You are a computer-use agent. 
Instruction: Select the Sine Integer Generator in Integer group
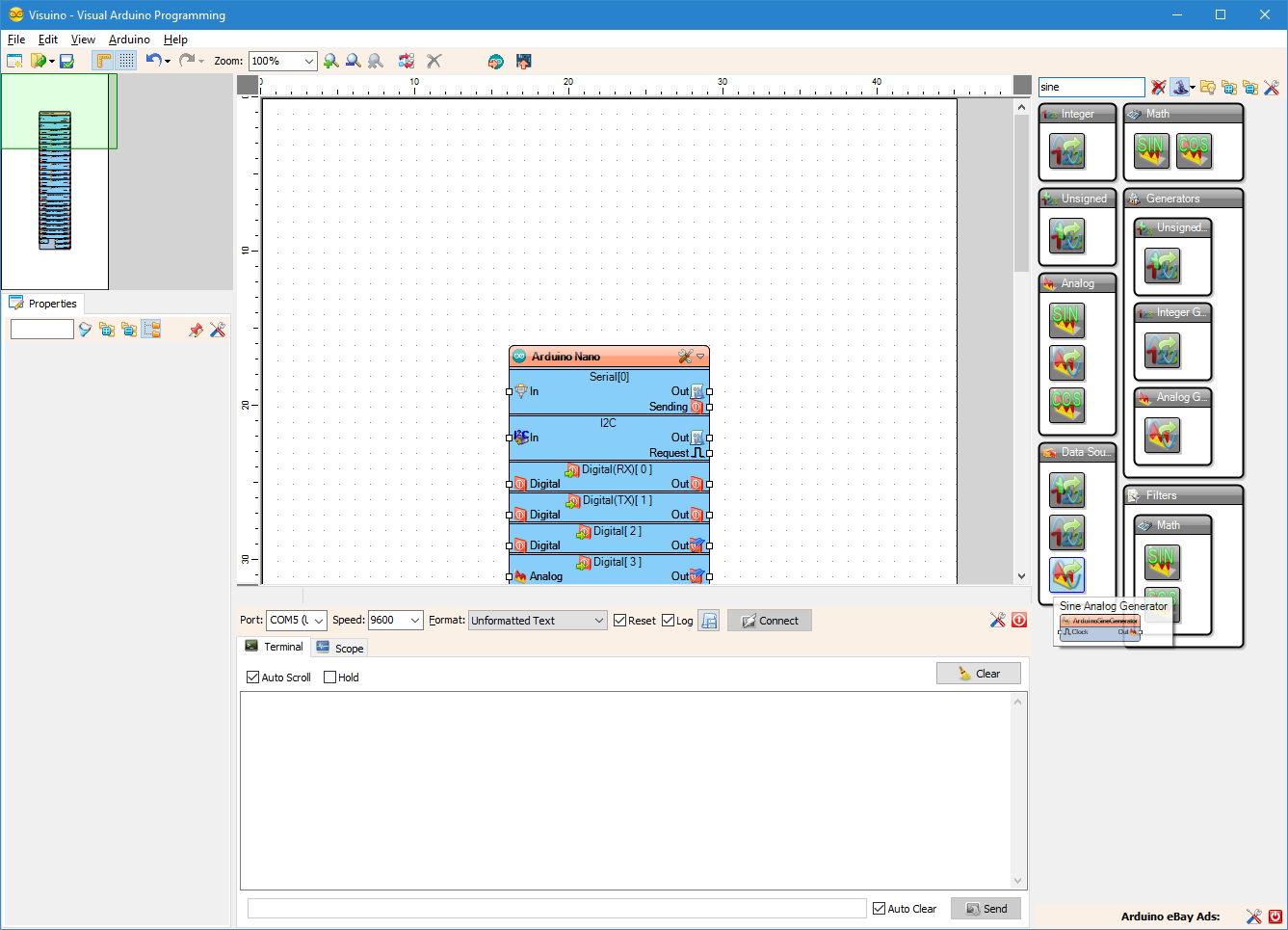tap(1066, 150)
